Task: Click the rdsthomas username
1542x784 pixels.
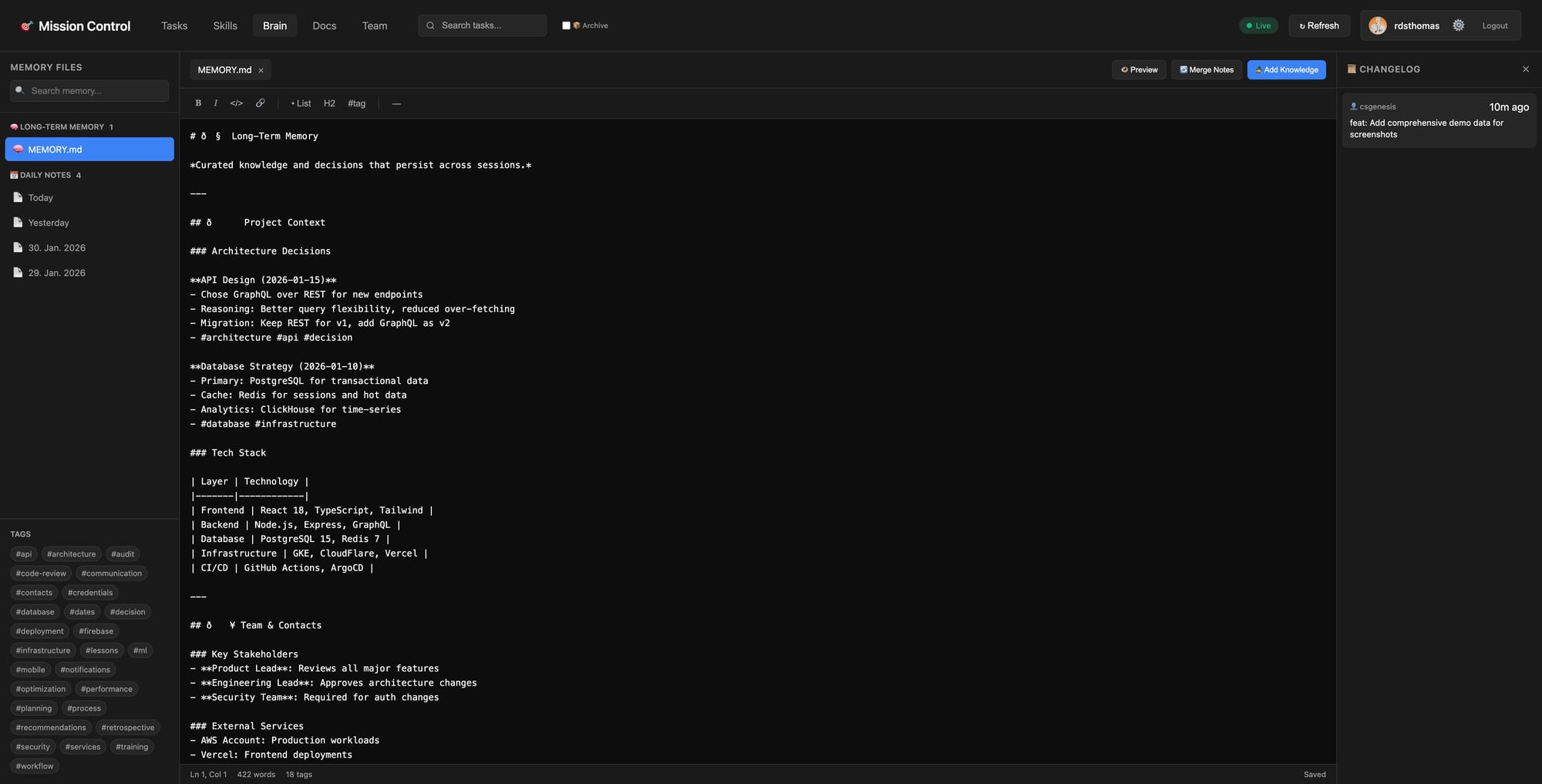Action: click(x=1416, y=25)
